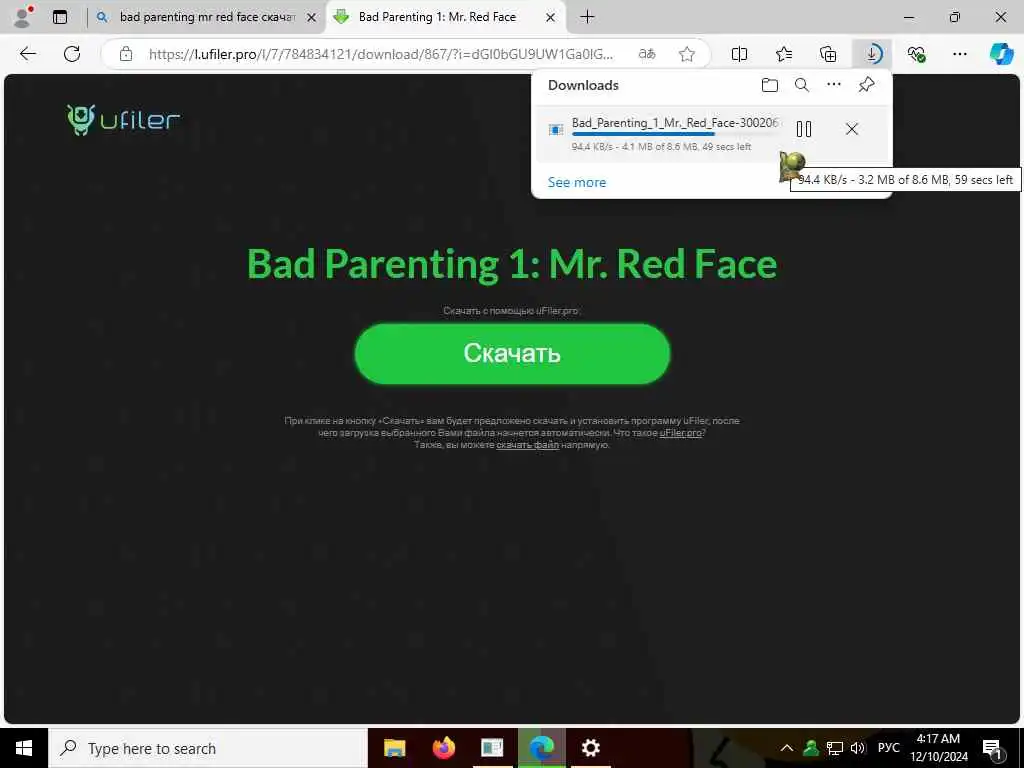1024x768 pixels.
Task: Add this page to favorites star
Action: (x=686, y=54)
